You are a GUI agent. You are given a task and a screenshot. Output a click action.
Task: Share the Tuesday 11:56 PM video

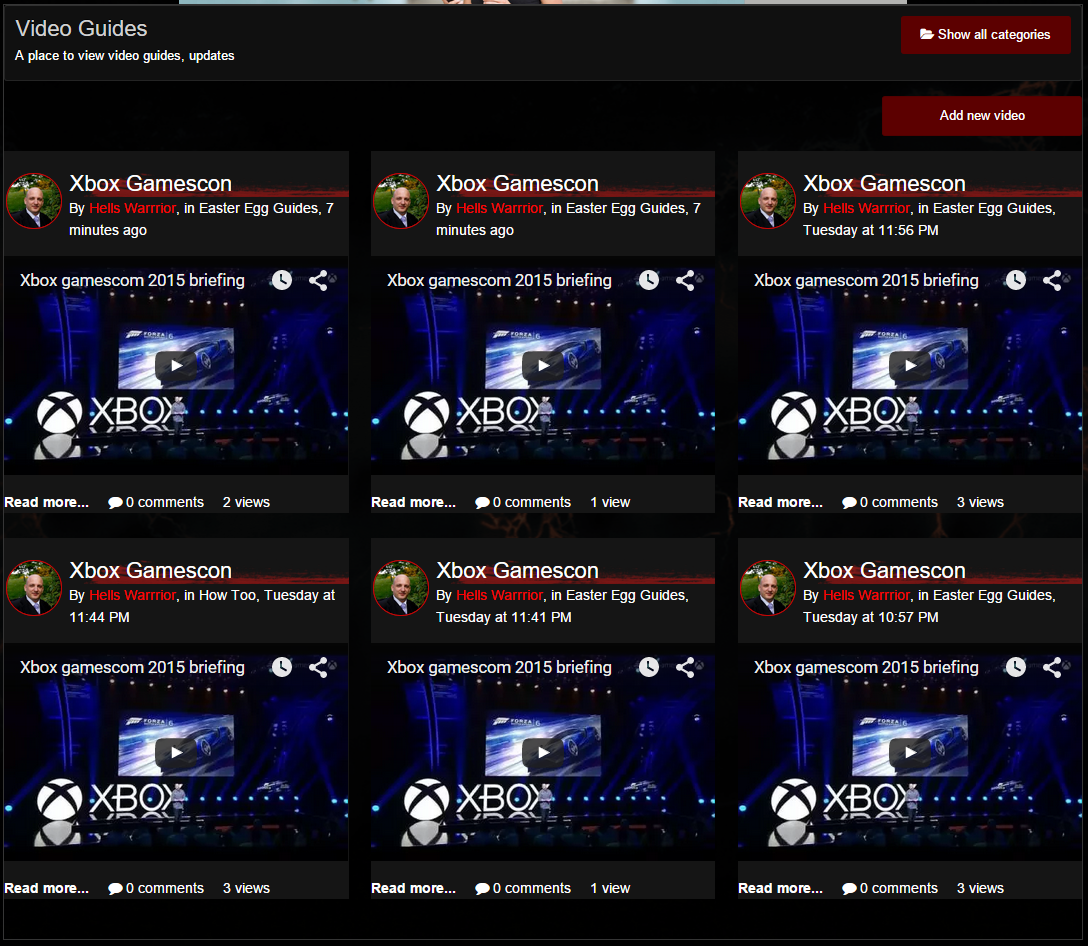[1053, 280]
